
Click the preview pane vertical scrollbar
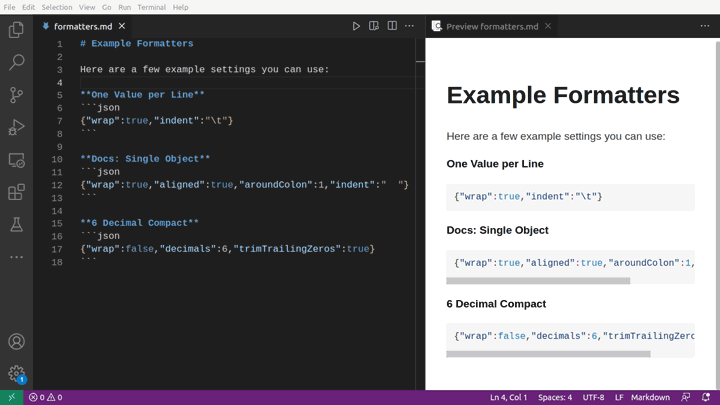[717, 214]
